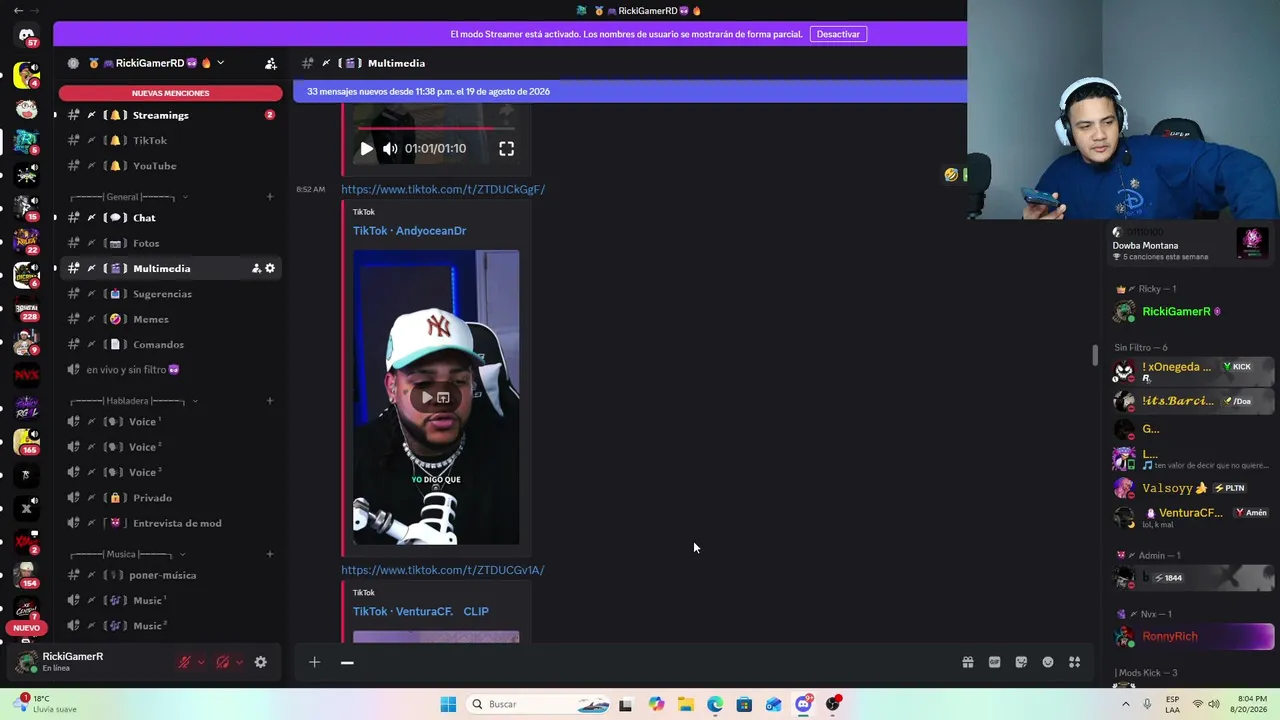
Task: Open the emoji picker
Action: click(1048, 662)
